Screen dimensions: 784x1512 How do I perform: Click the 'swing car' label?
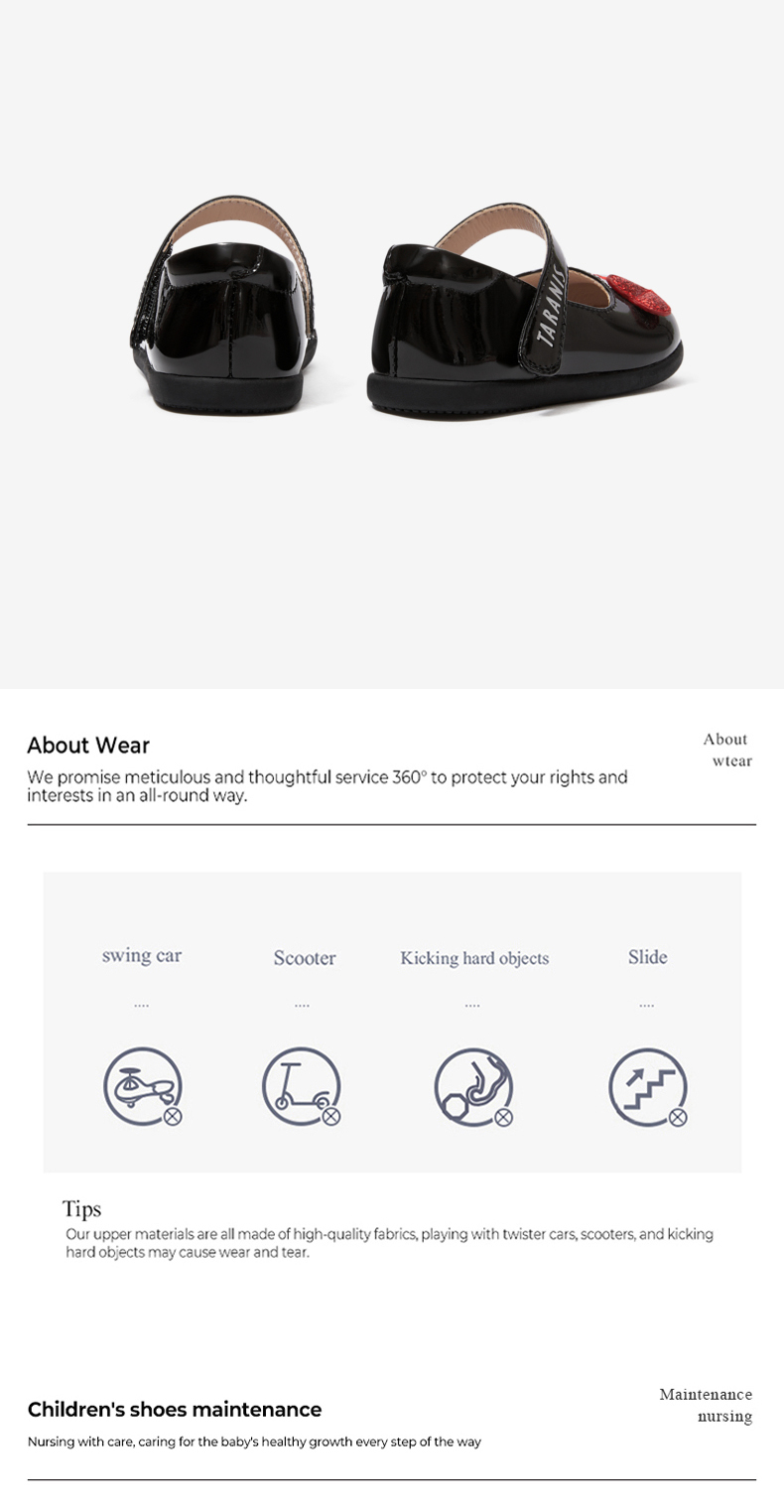tap(142, 956)
